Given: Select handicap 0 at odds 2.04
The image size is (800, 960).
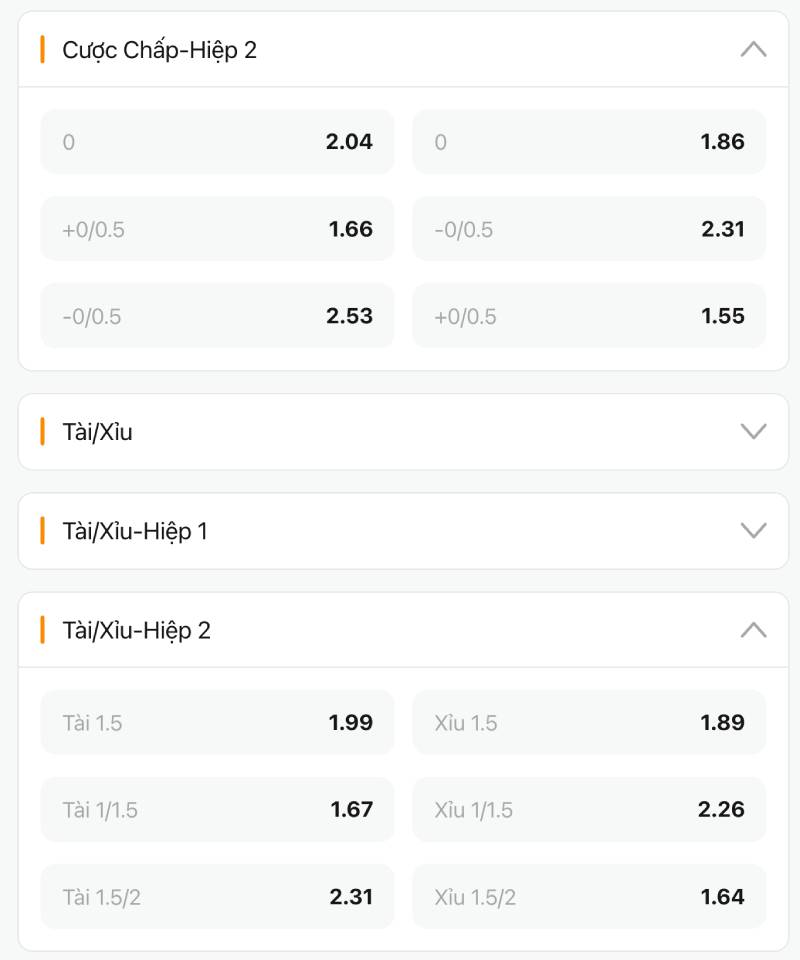Looking at the screenshot, I should tap(217, 142).
